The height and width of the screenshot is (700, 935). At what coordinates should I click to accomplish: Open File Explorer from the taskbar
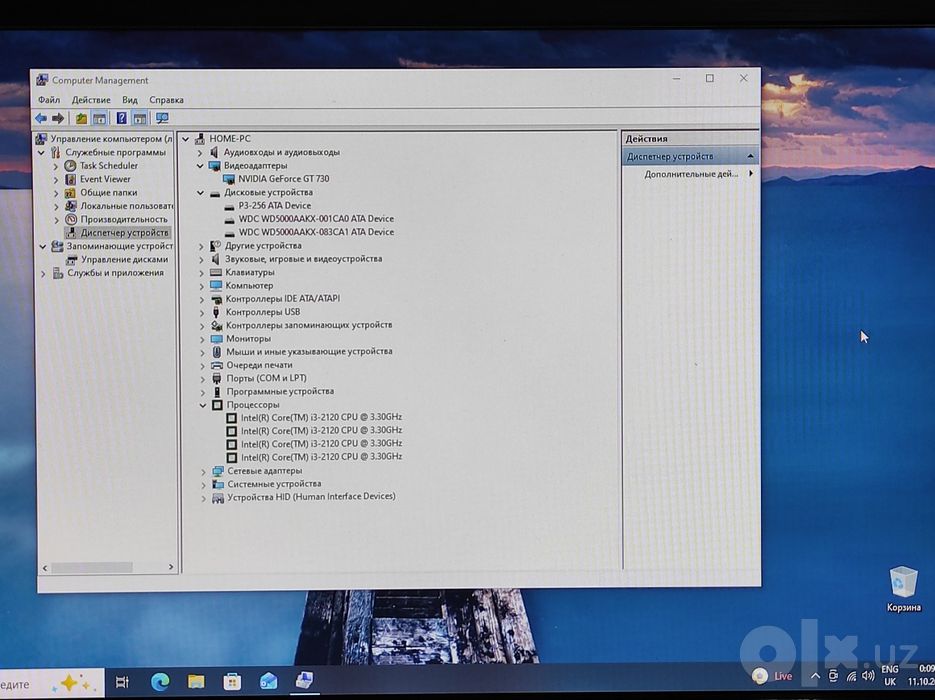(x=196, y=681)
